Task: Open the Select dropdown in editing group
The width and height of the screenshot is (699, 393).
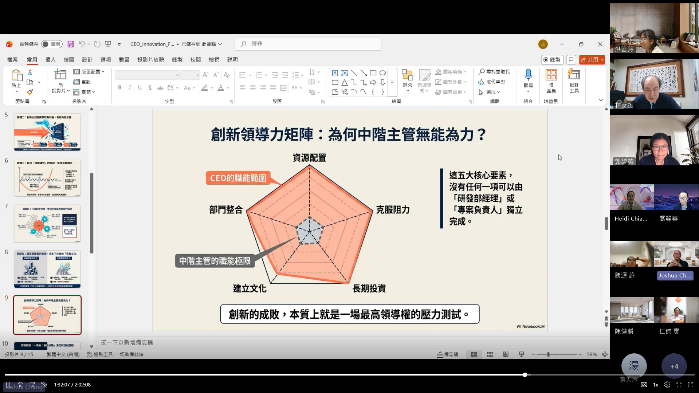Action: coord(489,92)
